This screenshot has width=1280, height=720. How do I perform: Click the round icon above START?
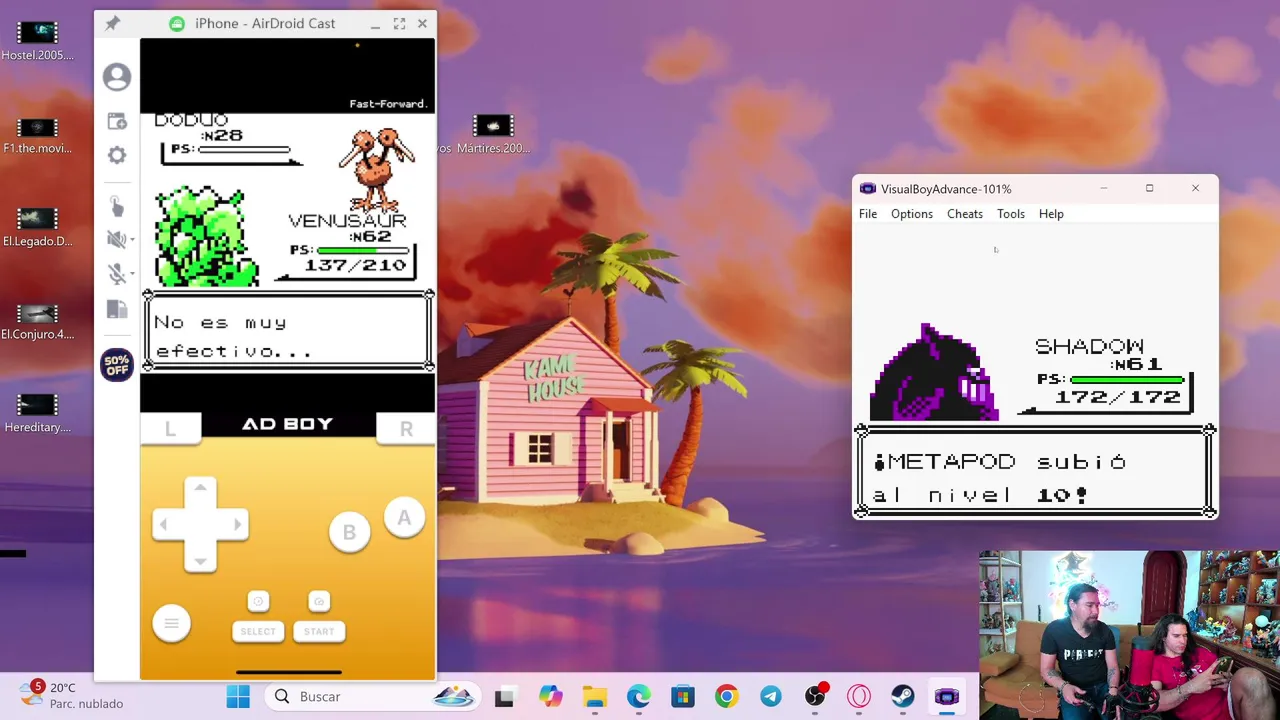[319, 601]
